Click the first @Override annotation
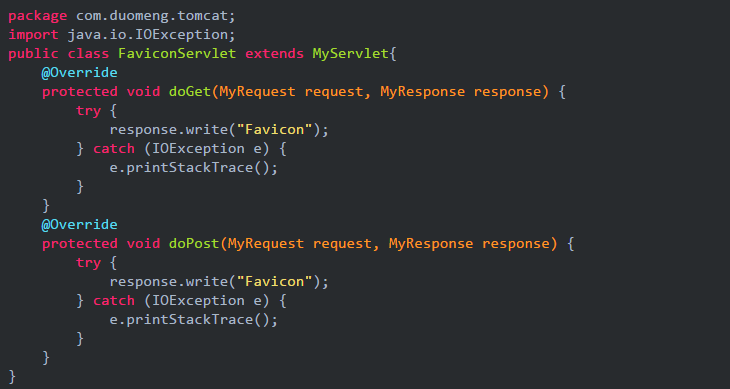This screenshot has height=389, width=730. tap(80, 73)
